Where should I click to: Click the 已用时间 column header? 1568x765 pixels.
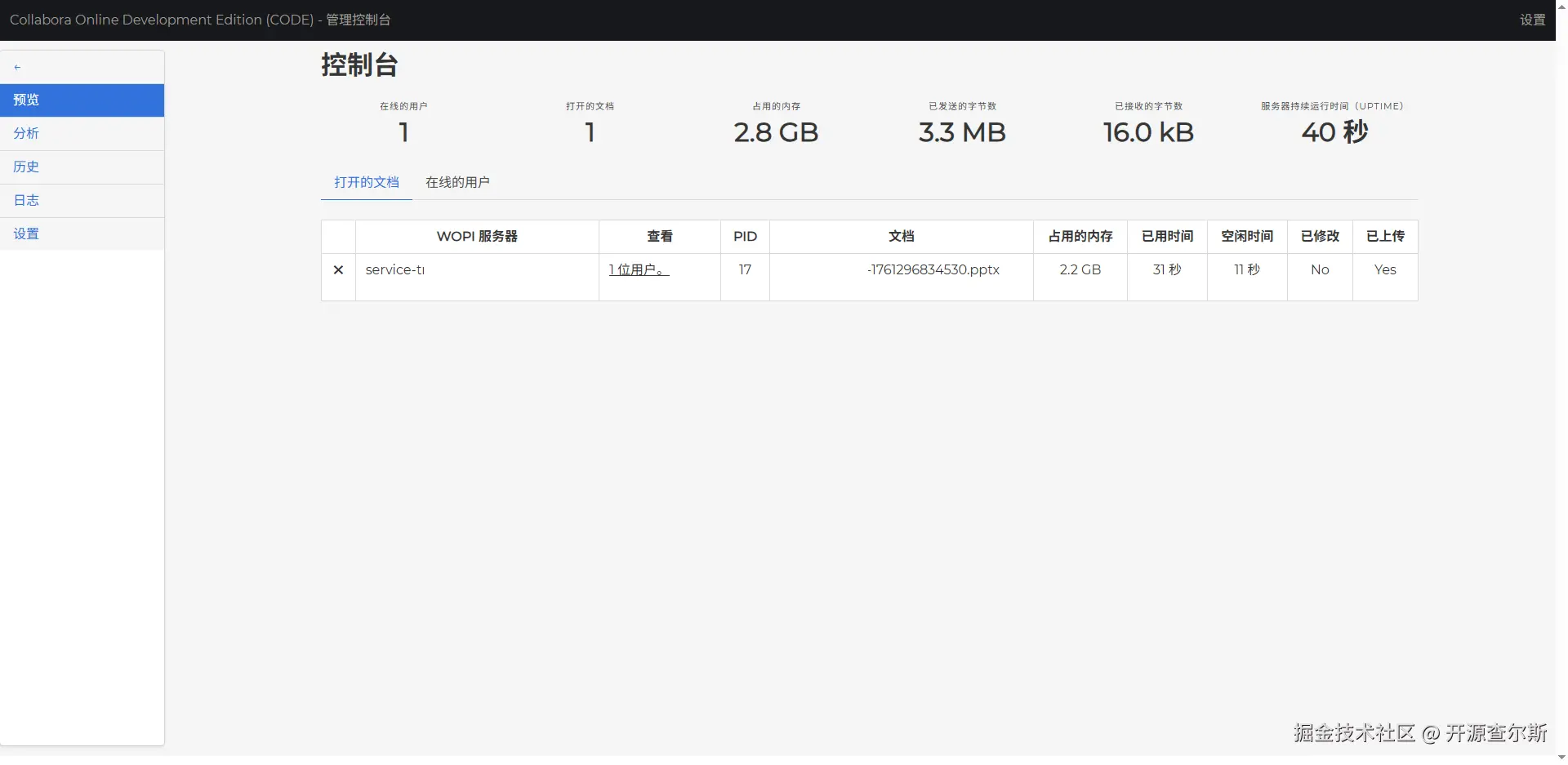pos(1167,236)
